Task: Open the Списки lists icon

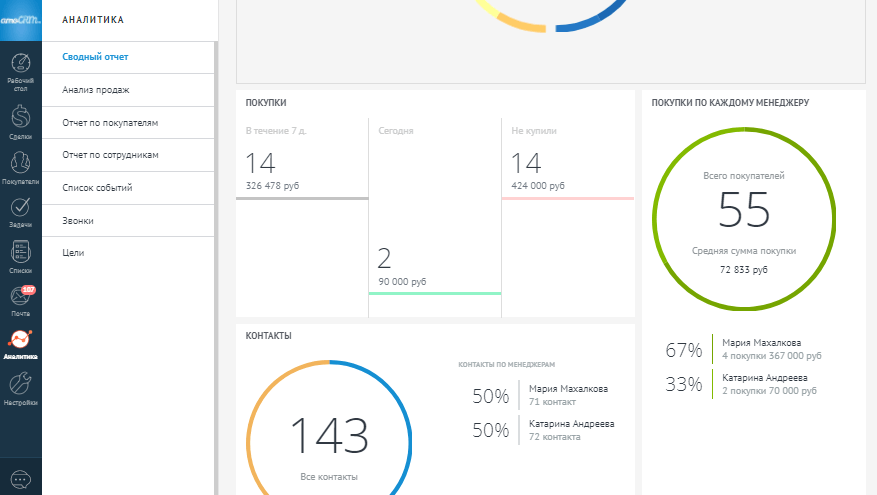Action: (20, 256)
